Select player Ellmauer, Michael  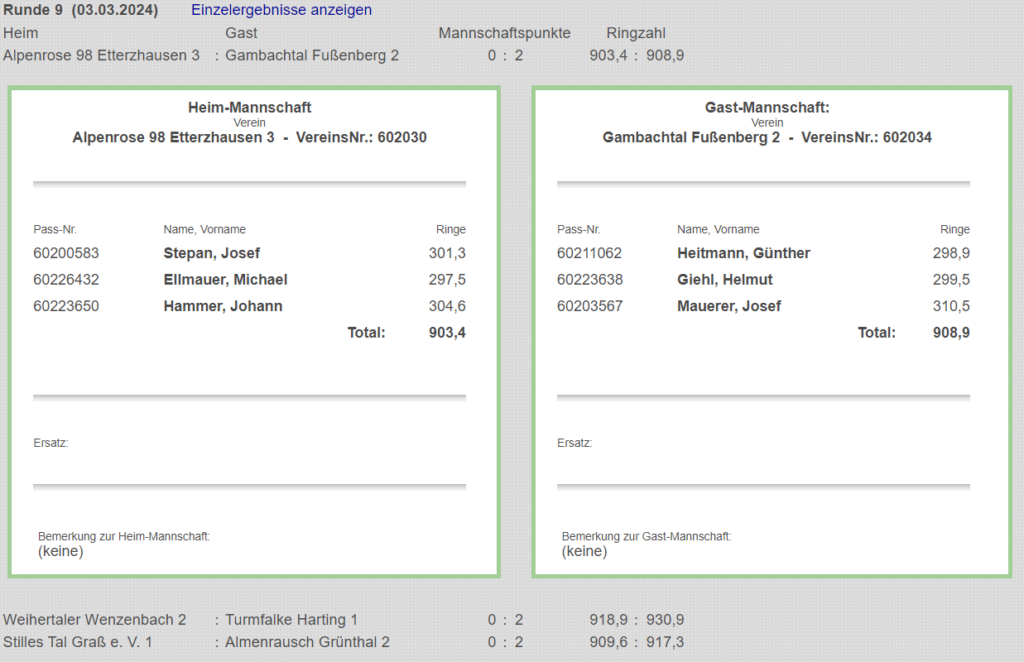click(225, 280)
